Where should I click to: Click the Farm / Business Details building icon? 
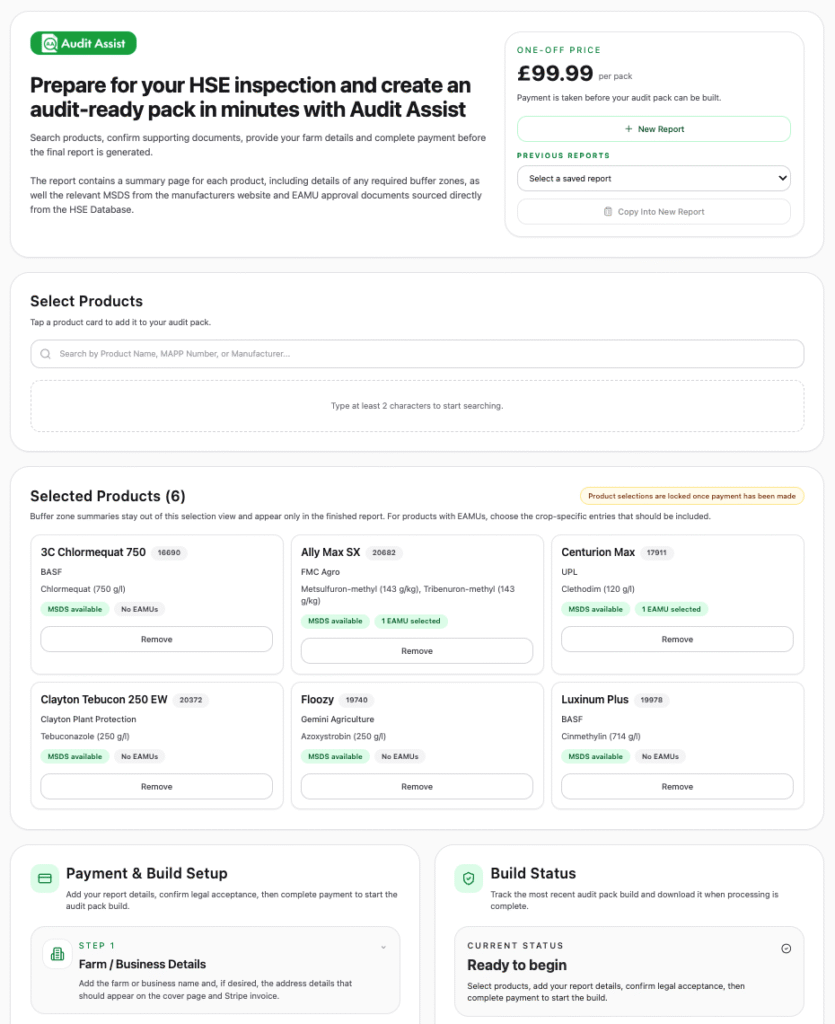pyautogui.click(x=57, y=955)
